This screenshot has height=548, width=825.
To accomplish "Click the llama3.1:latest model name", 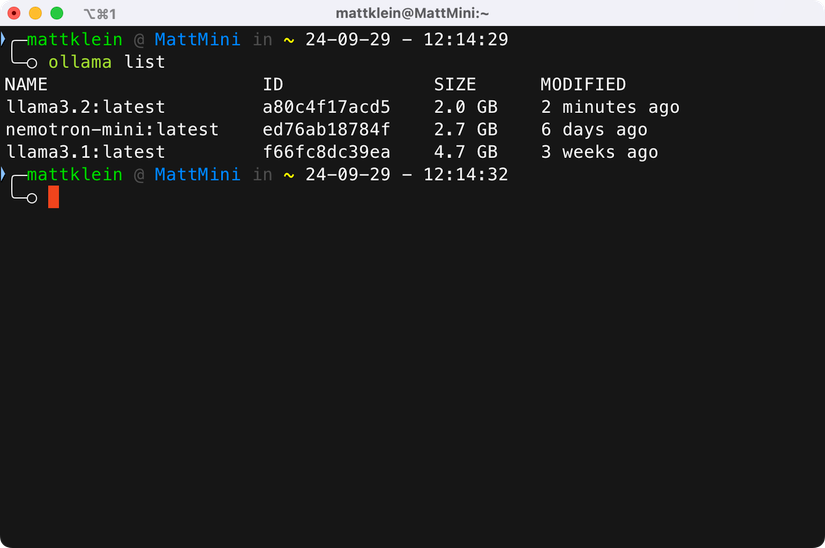I will click(x=86, y=152).
